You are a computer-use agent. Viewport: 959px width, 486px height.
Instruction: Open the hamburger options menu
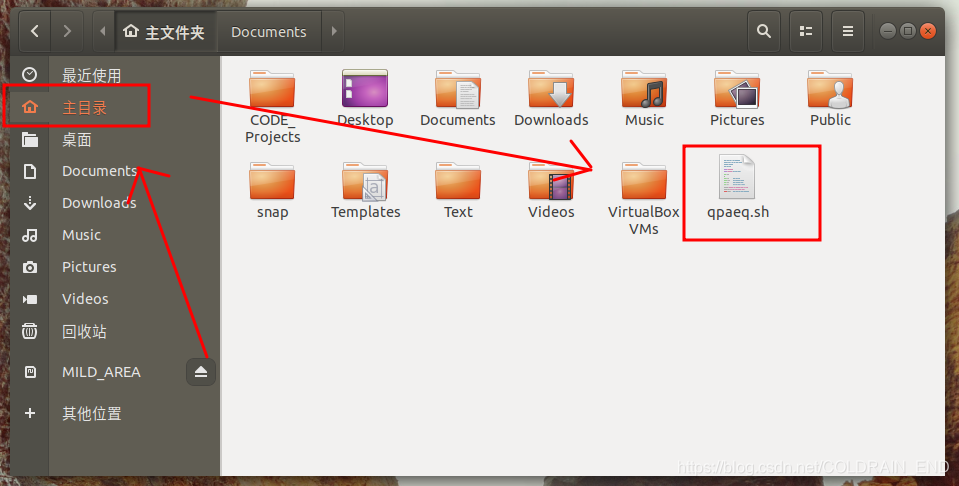point(848,31)
